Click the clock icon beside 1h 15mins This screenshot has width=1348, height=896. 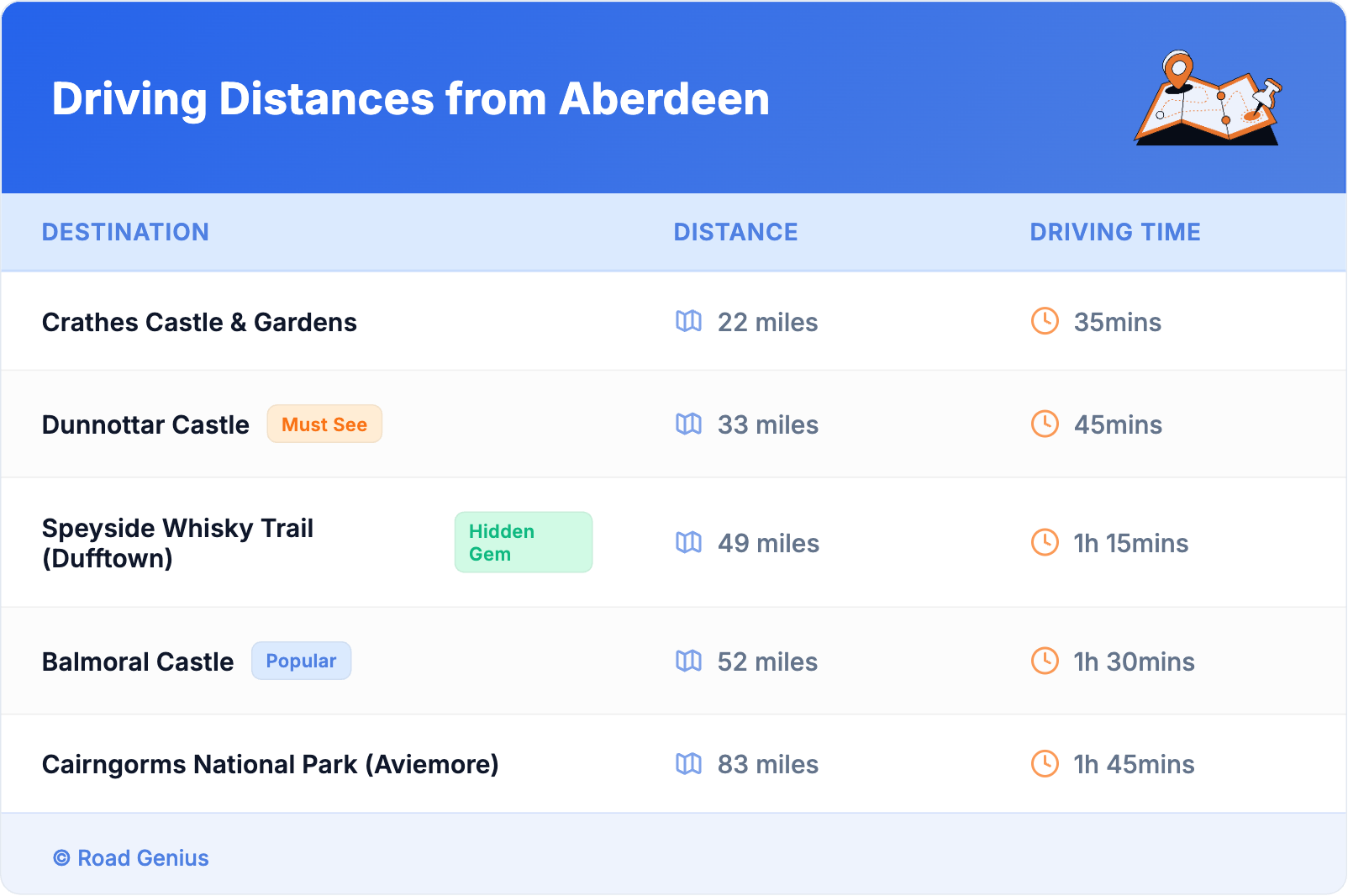(x=1045, y=542)
